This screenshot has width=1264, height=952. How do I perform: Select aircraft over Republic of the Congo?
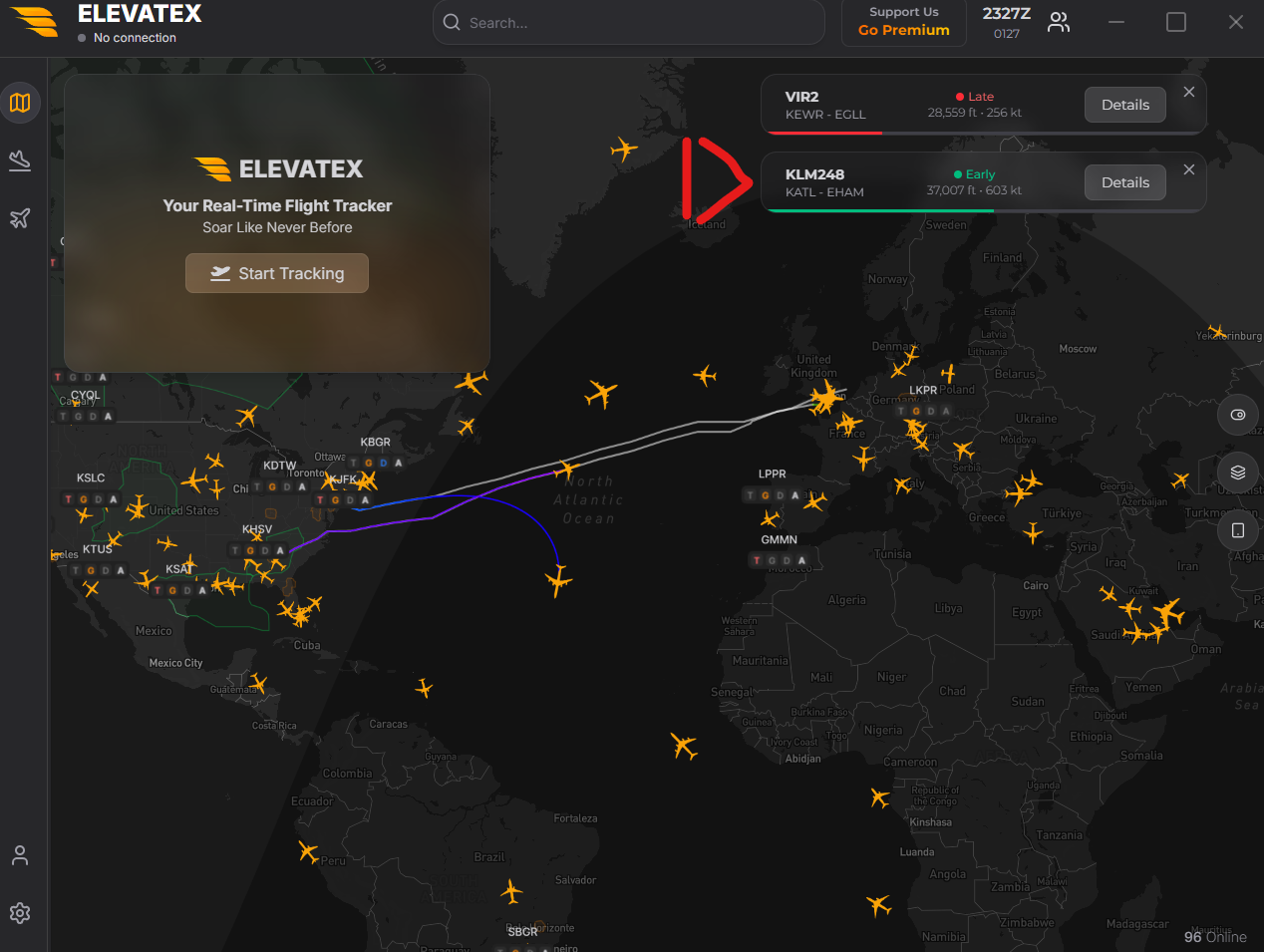(879, 797)
